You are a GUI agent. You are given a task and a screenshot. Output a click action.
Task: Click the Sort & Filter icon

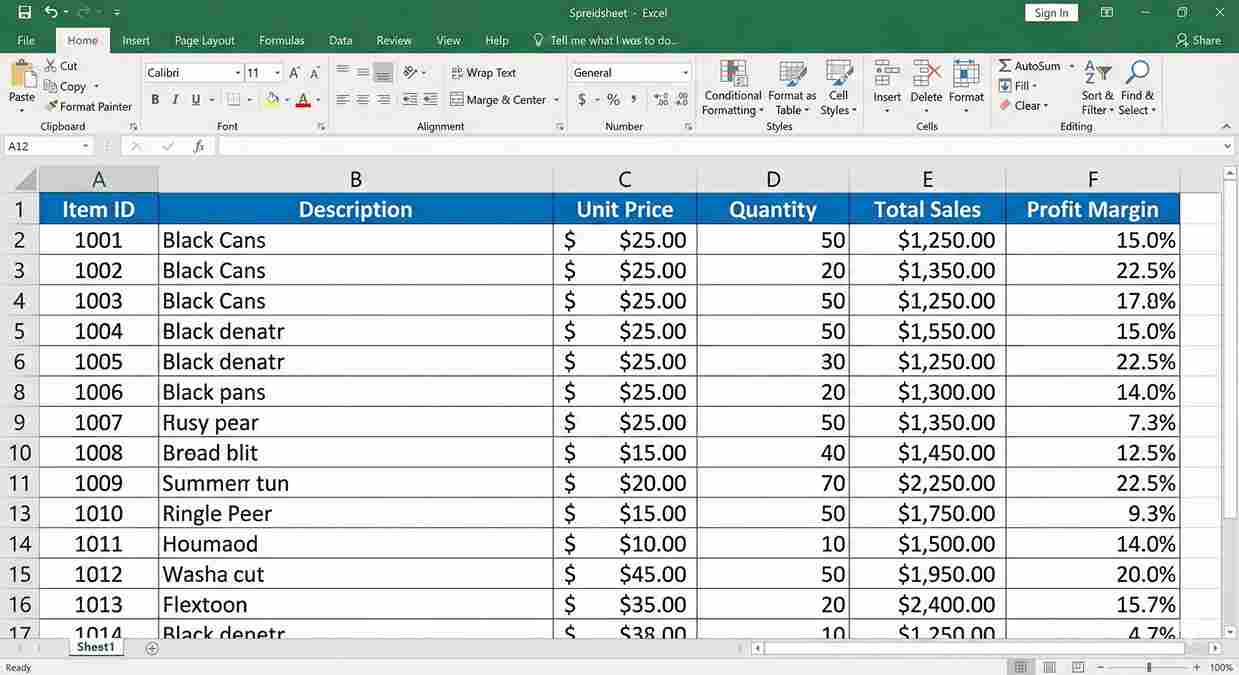[x=1098, y=75]
